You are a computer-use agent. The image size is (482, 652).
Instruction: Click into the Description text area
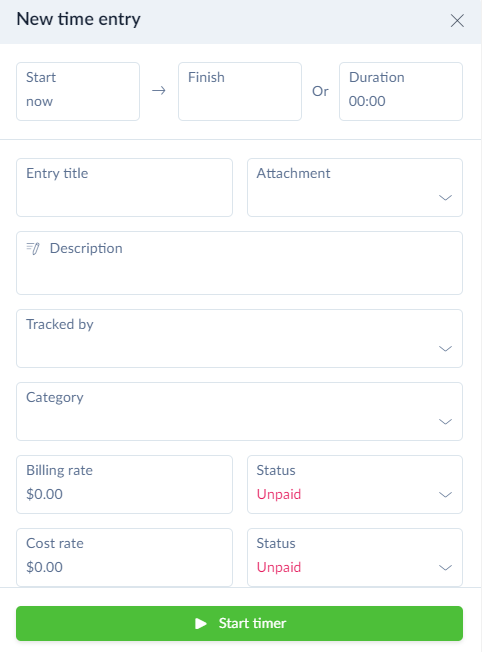tap(239, 263)
